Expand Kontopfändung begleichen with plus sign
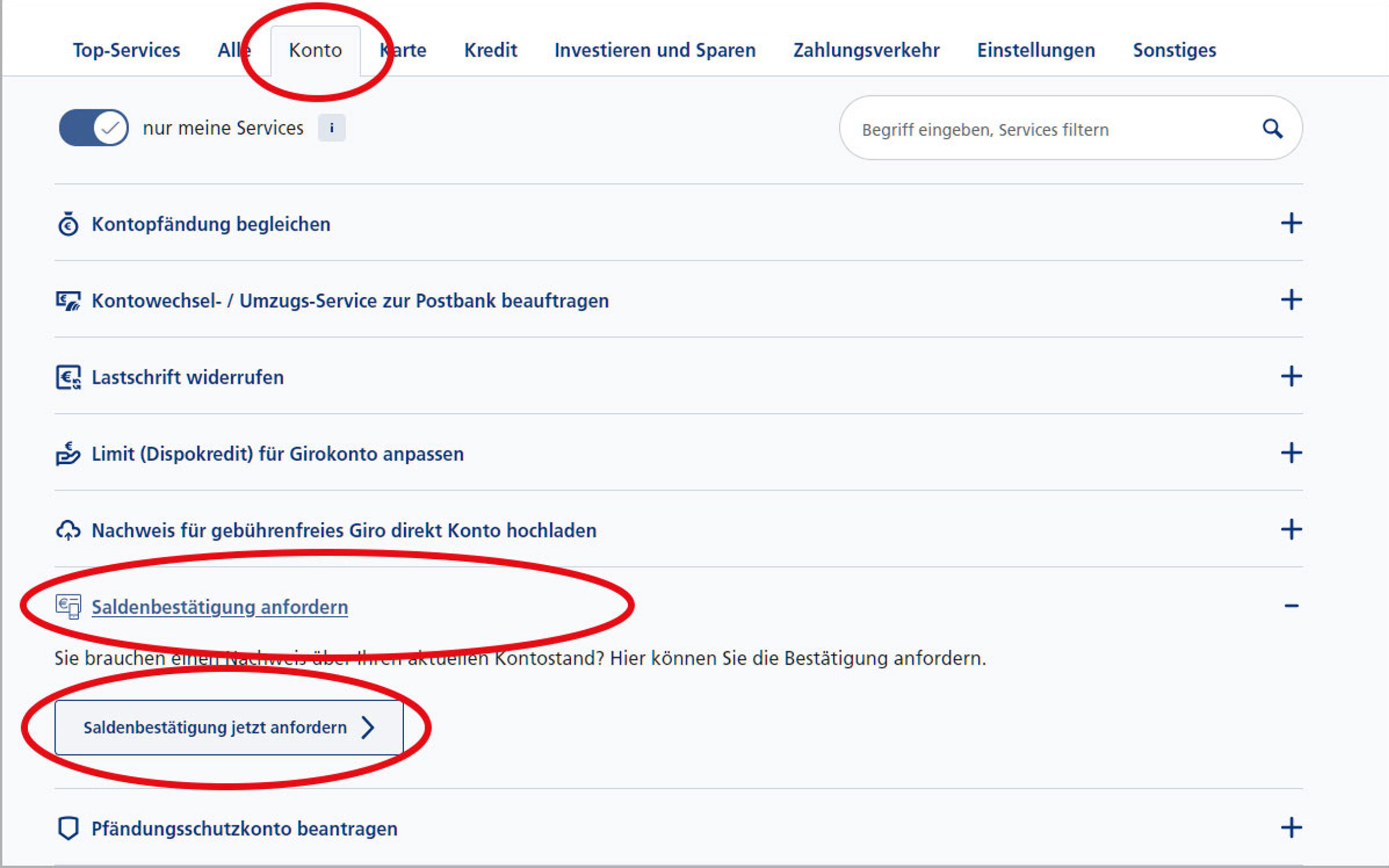 1291,224
